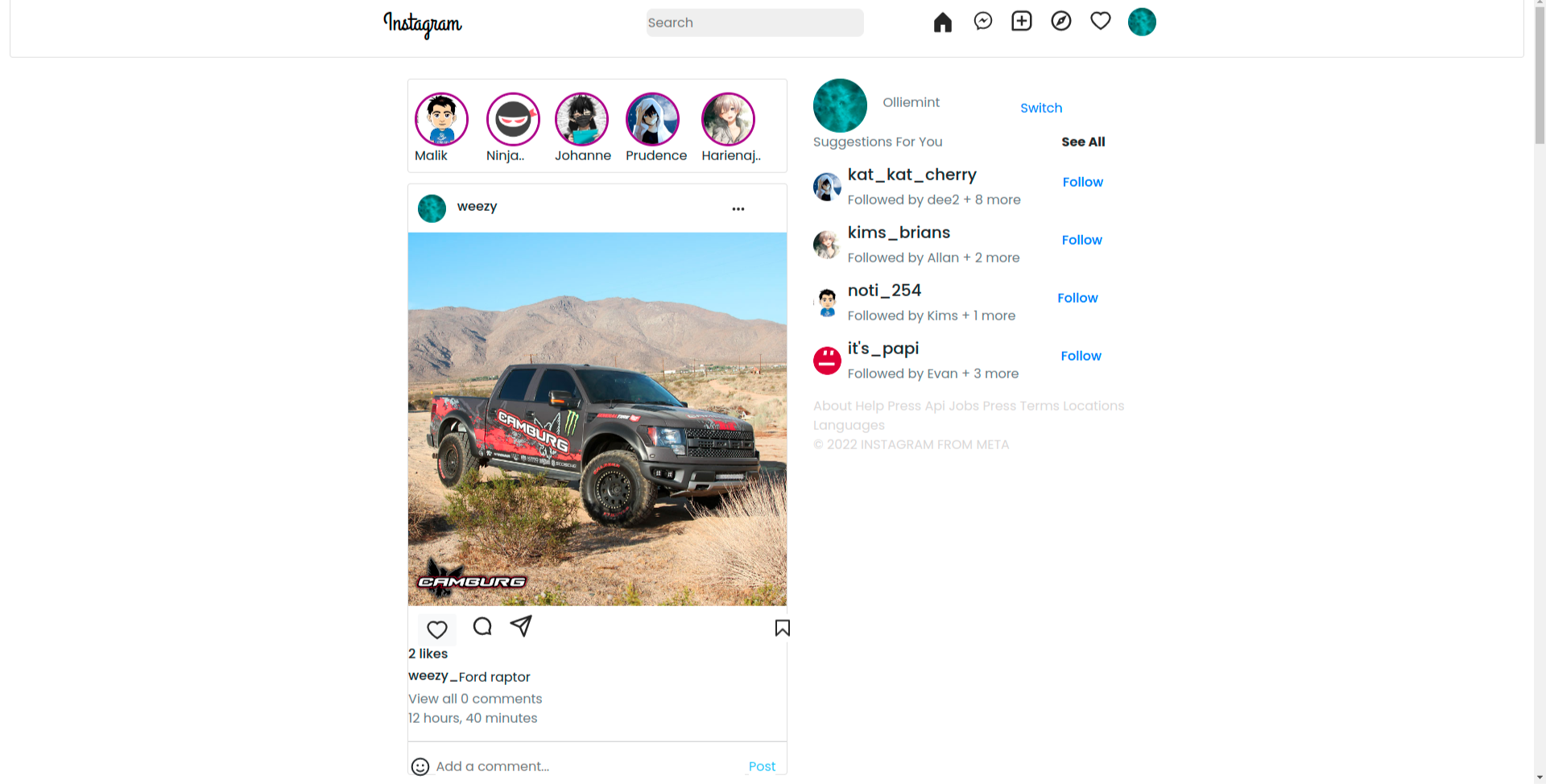The image size is (1546, 784).
Task: Bookmark weezy's post with save icon
Action: click(782, 628)
